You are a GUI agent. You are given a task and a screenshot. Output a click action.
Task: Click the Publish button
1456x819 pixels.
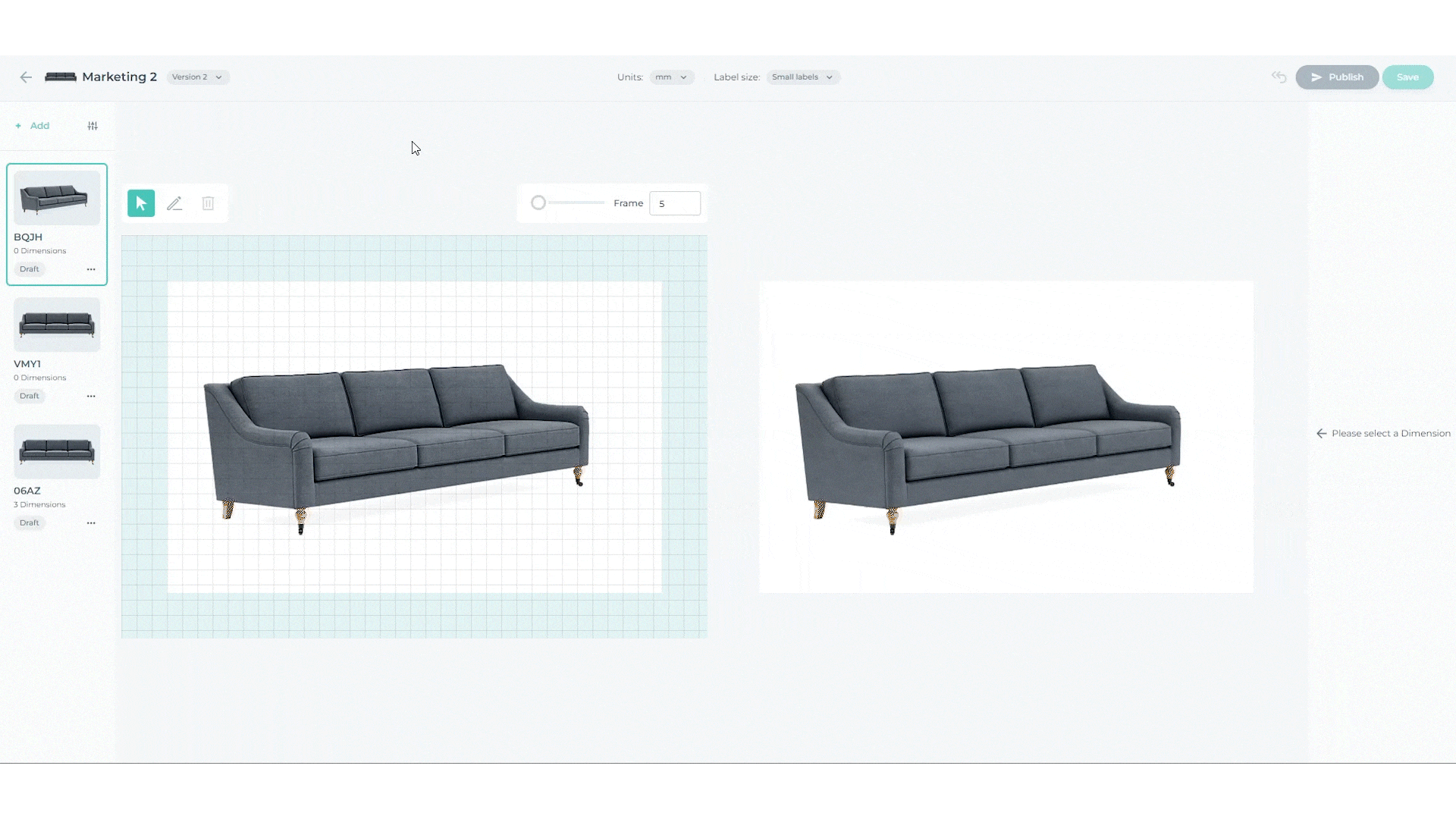1336,77
